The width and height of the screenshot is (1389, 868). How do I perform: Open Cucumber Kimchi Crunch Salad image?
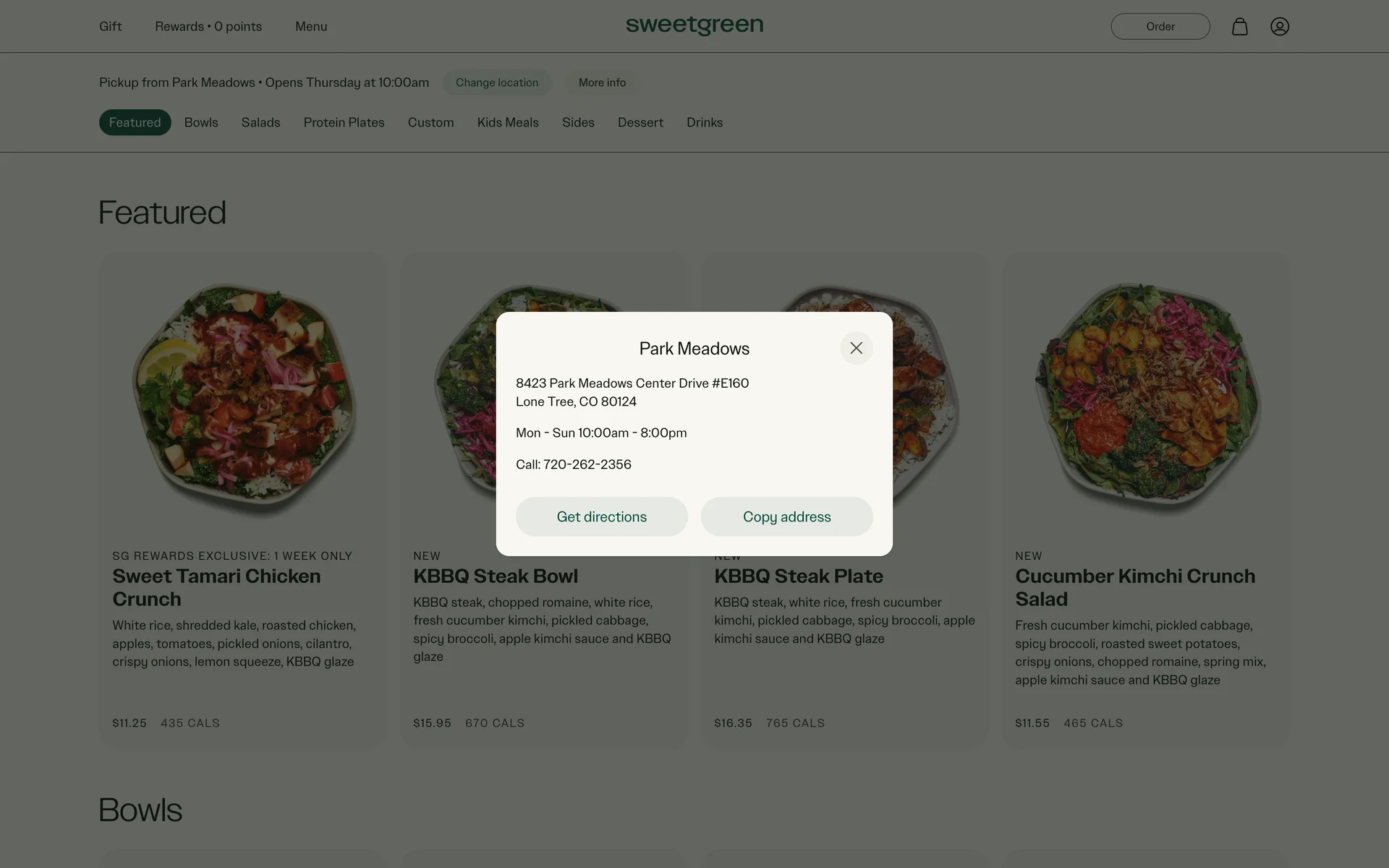(1146, 398)
